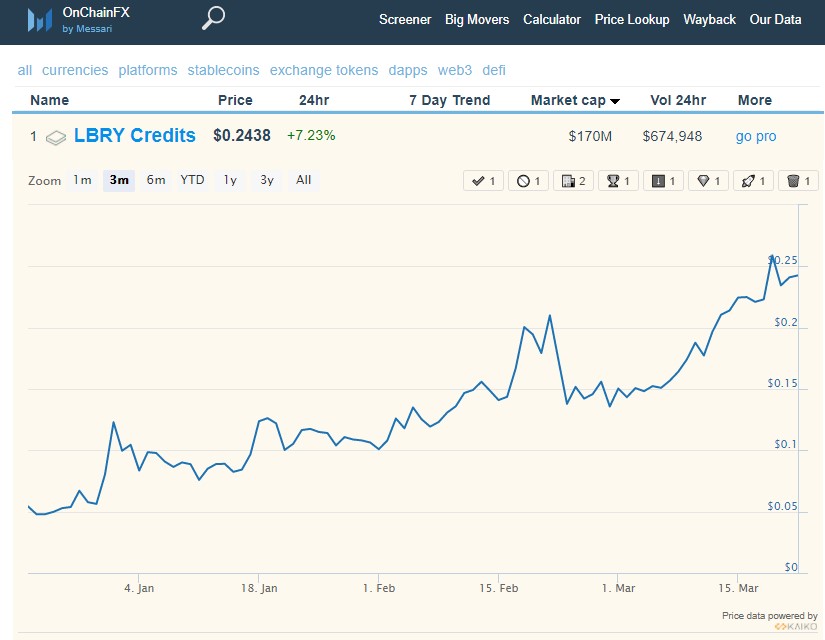Open the Big Movers page
The height and width of the screenshot is (640, 825).
477,19
